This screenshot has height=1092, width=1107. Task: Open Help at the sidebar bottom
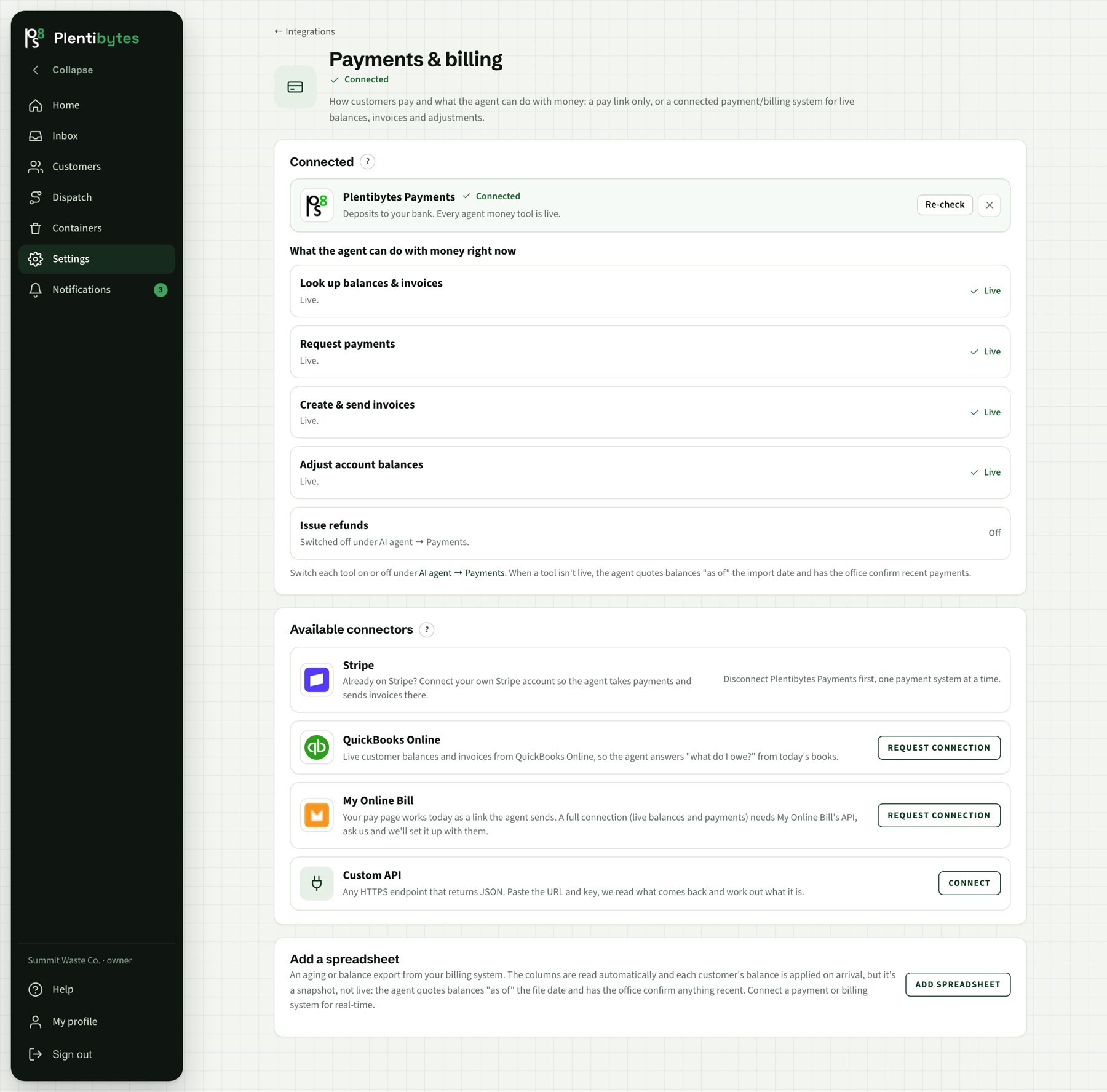97,989
